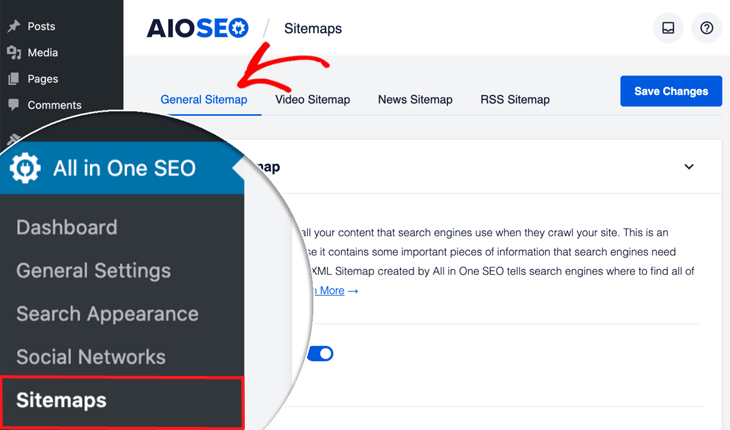Viewport: 730px width, 430px height.
Task: Open Search Appearance menu item
Action: pyautogui.click(x=107, y=313)
